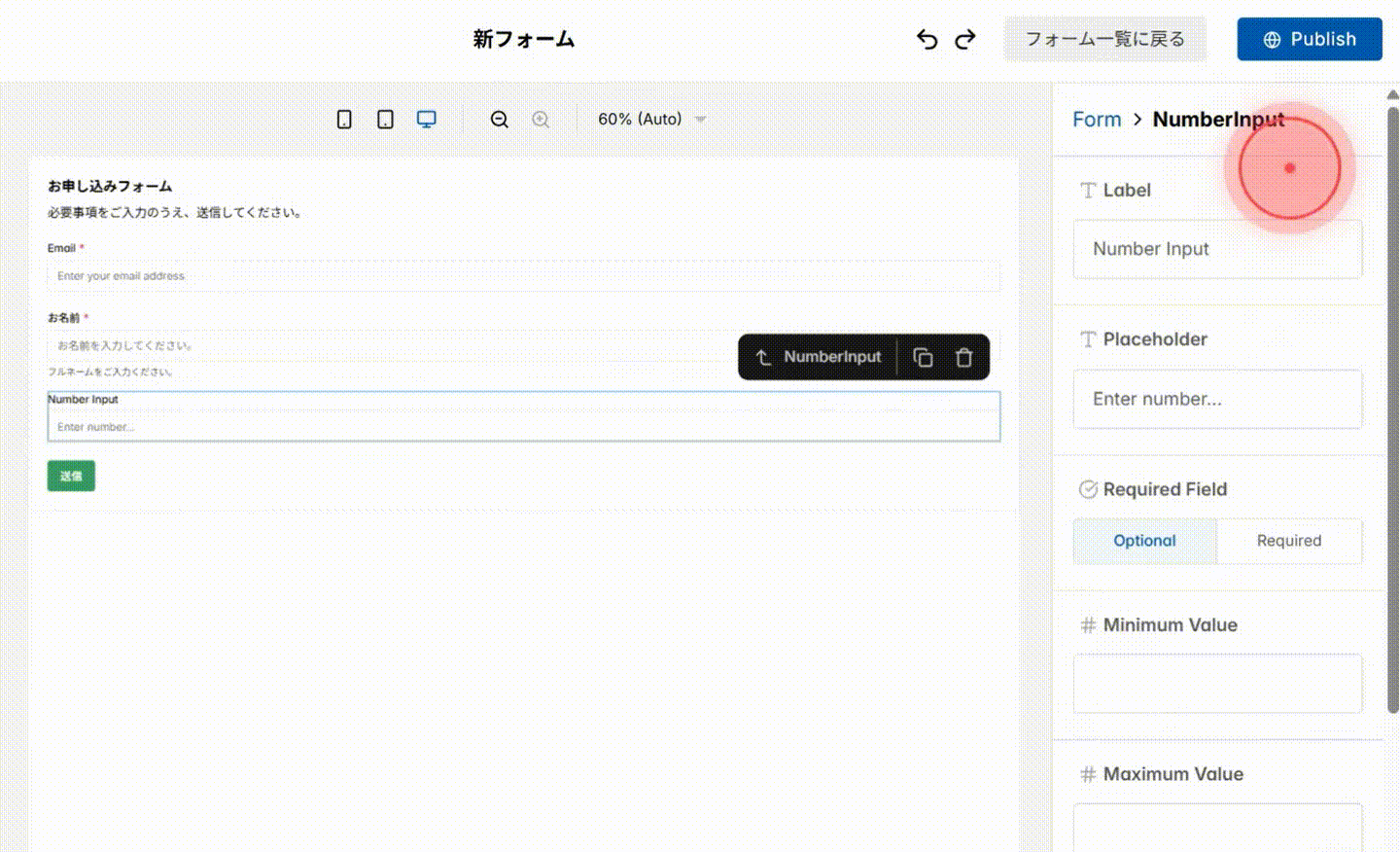Edit the Placeholder text field
Viewport: 1400px width, 852px height.
1217,399
